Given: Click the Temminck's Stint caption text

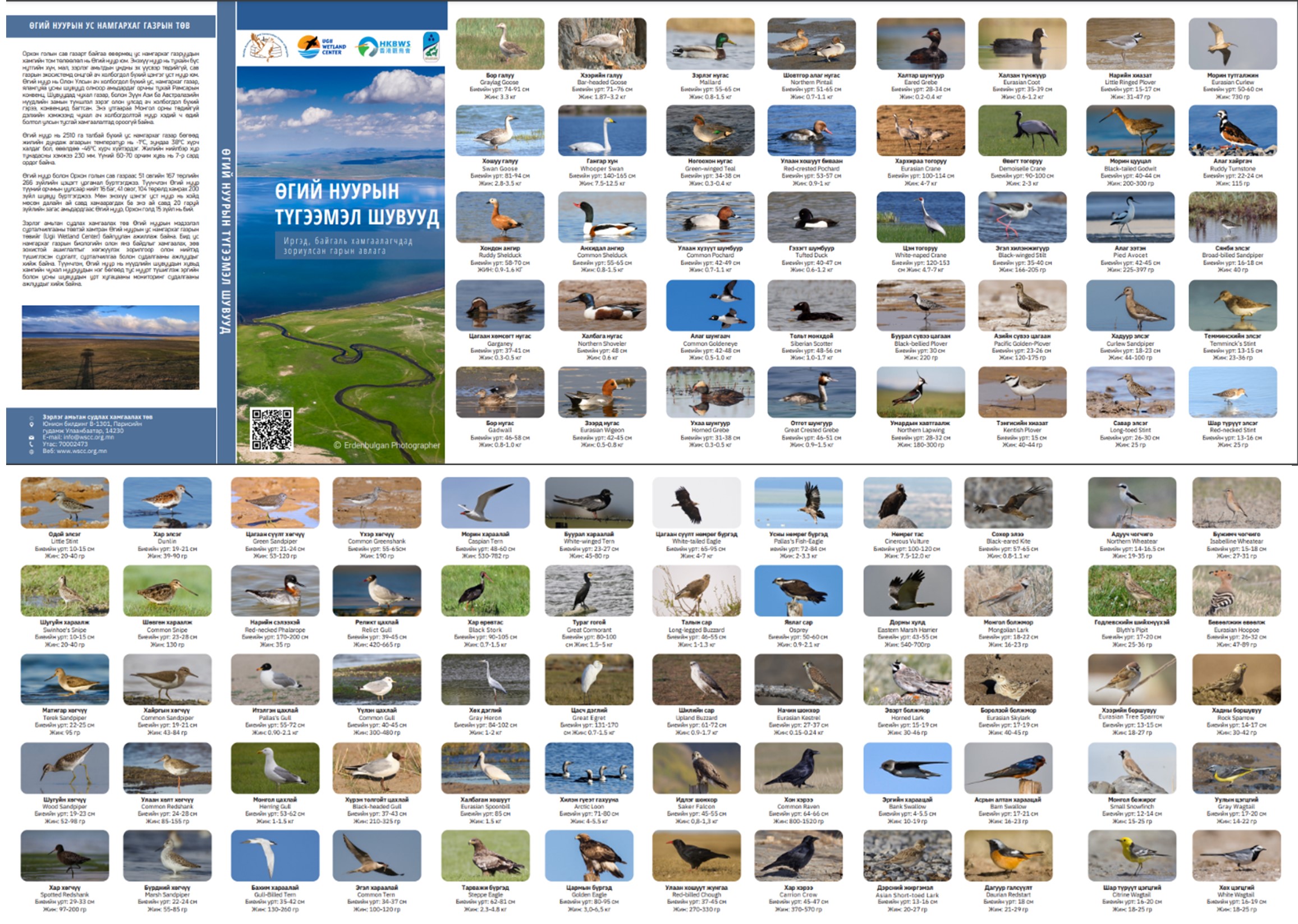Looking at the screenshot, I should tap(1232, 344).
